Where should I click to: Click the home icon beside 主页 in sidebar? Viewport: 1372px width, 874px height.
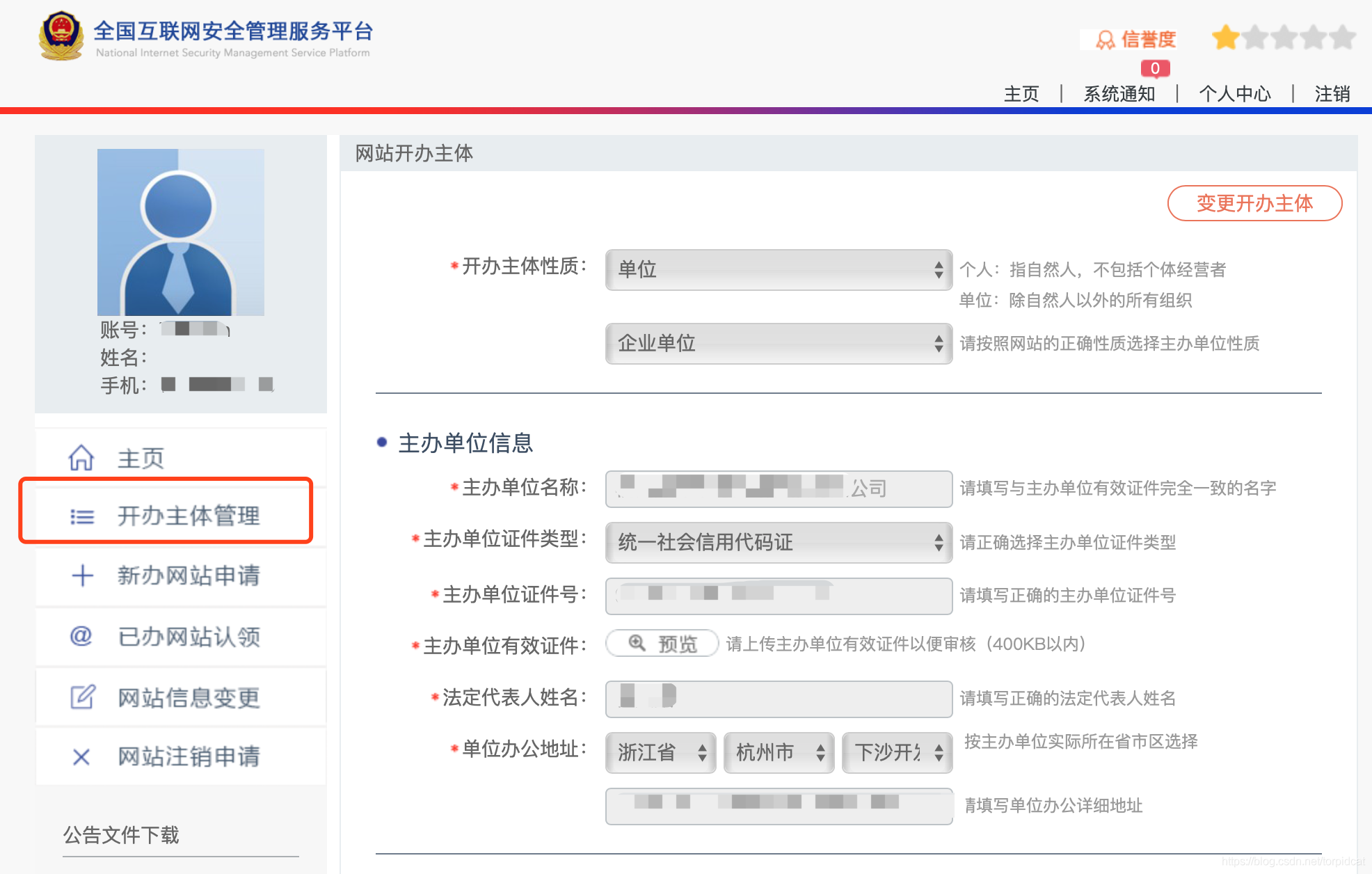81,458
